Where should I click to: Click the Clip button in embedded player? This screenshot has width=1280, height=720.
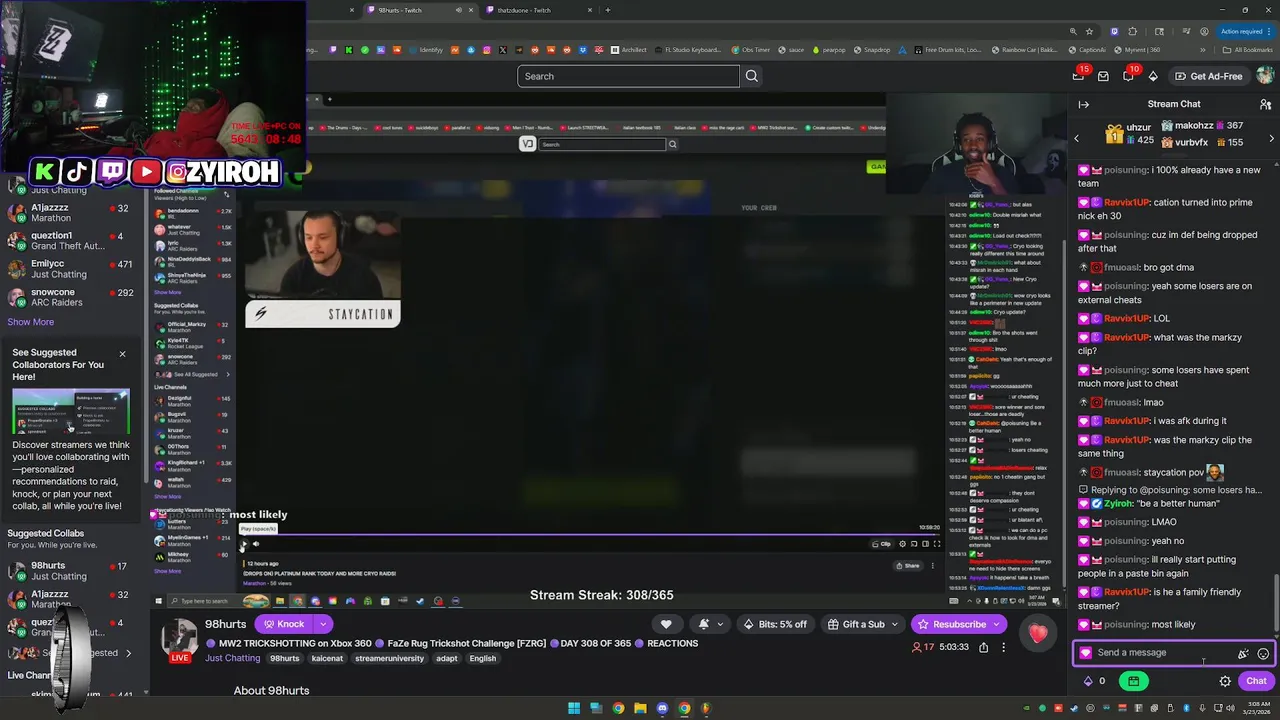[x=882, y=544]
